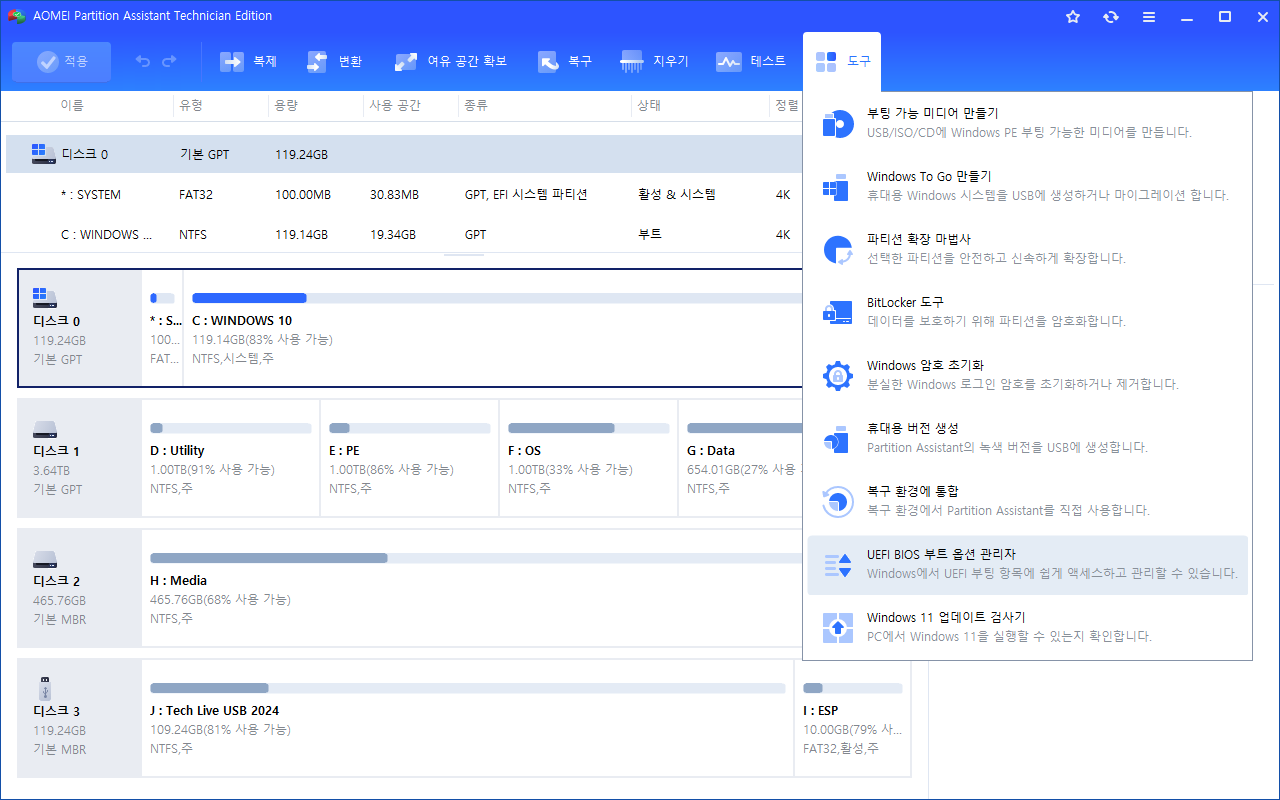The width and height of the screenshot is (1280, 800).
Task: Select J : Tech Live USB 2024 partition
Action: [x=467, y=717]
